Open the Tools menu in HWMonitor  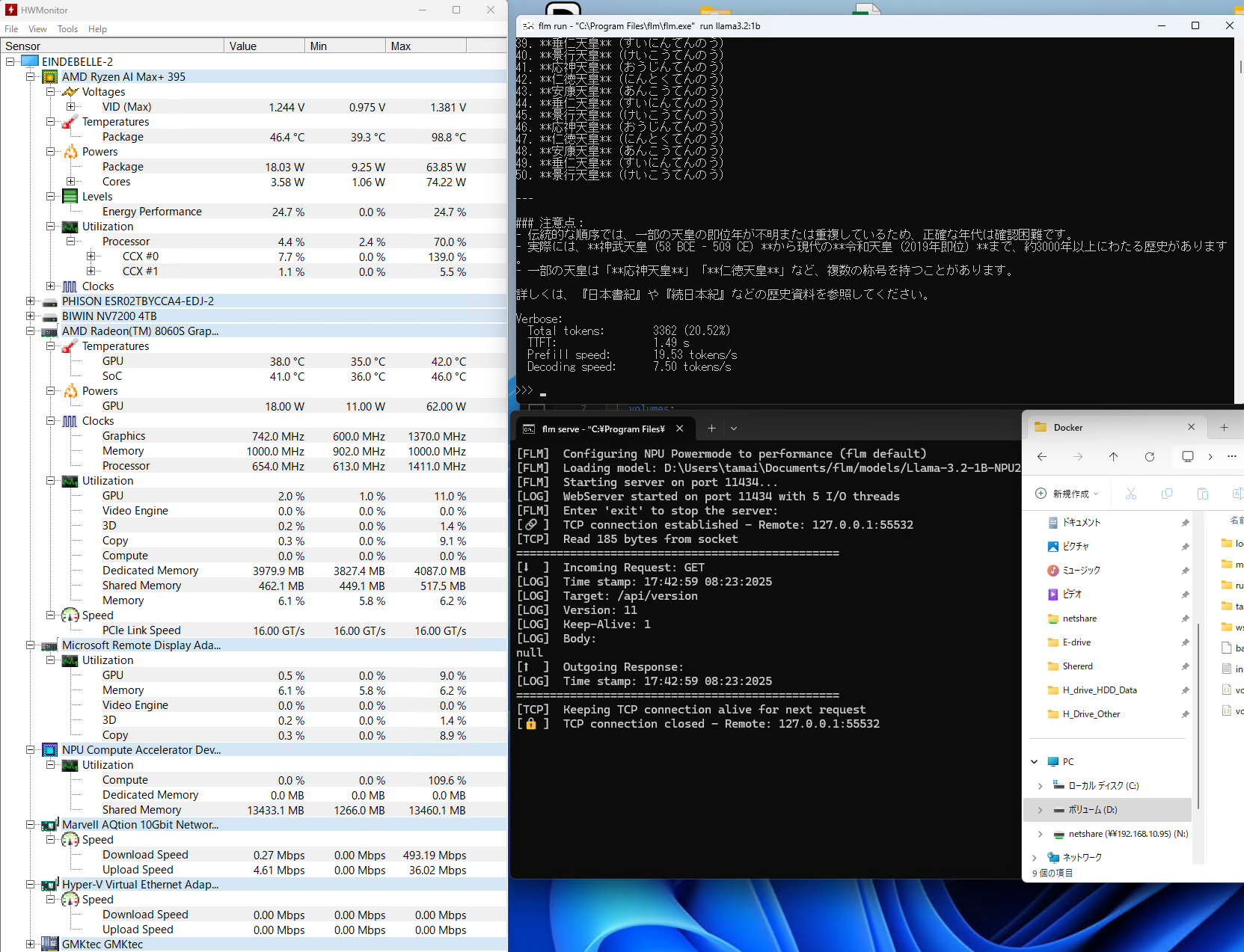[67, 29]
